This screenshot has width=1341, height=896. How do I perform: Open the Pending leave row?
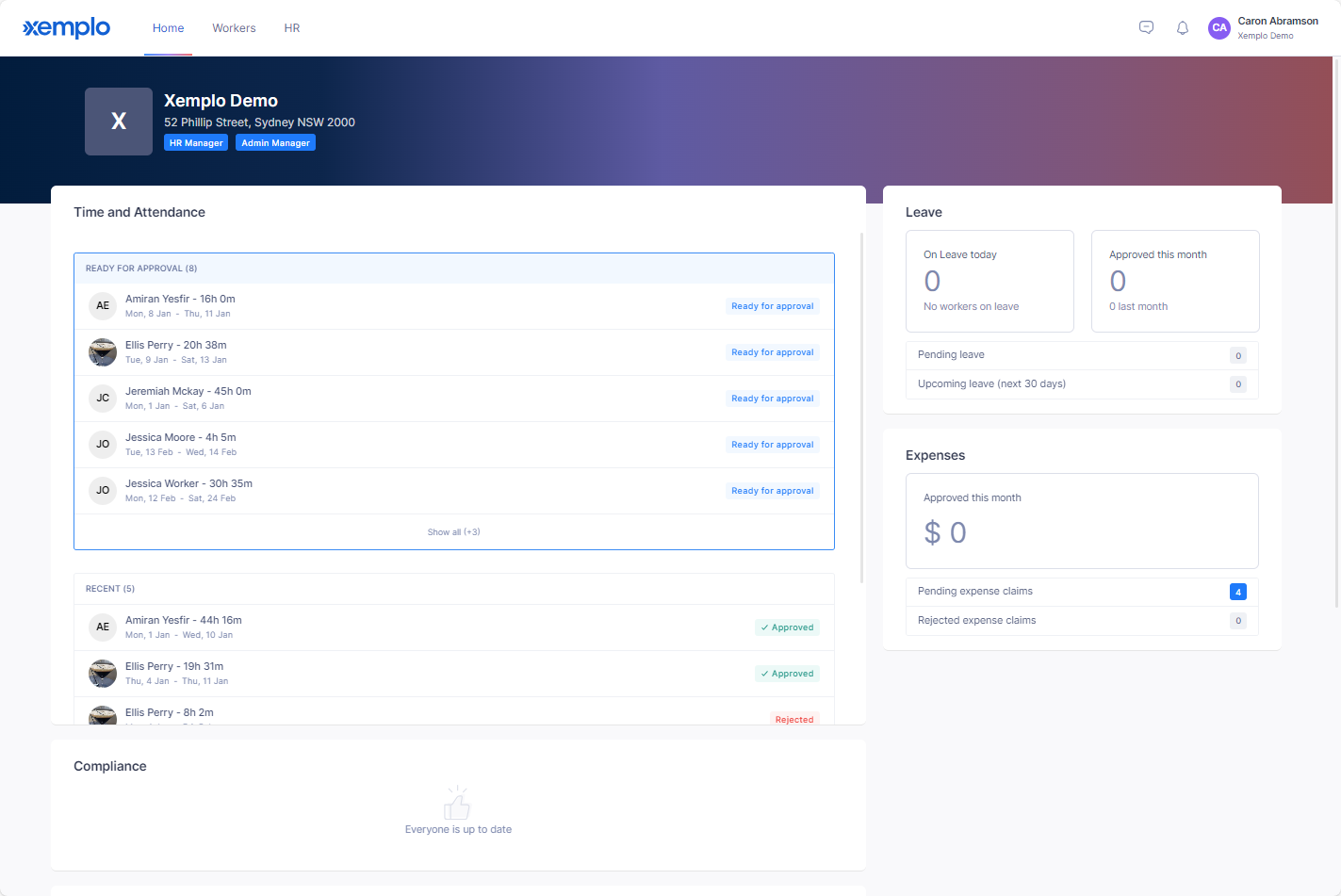tap(1082, 355)
